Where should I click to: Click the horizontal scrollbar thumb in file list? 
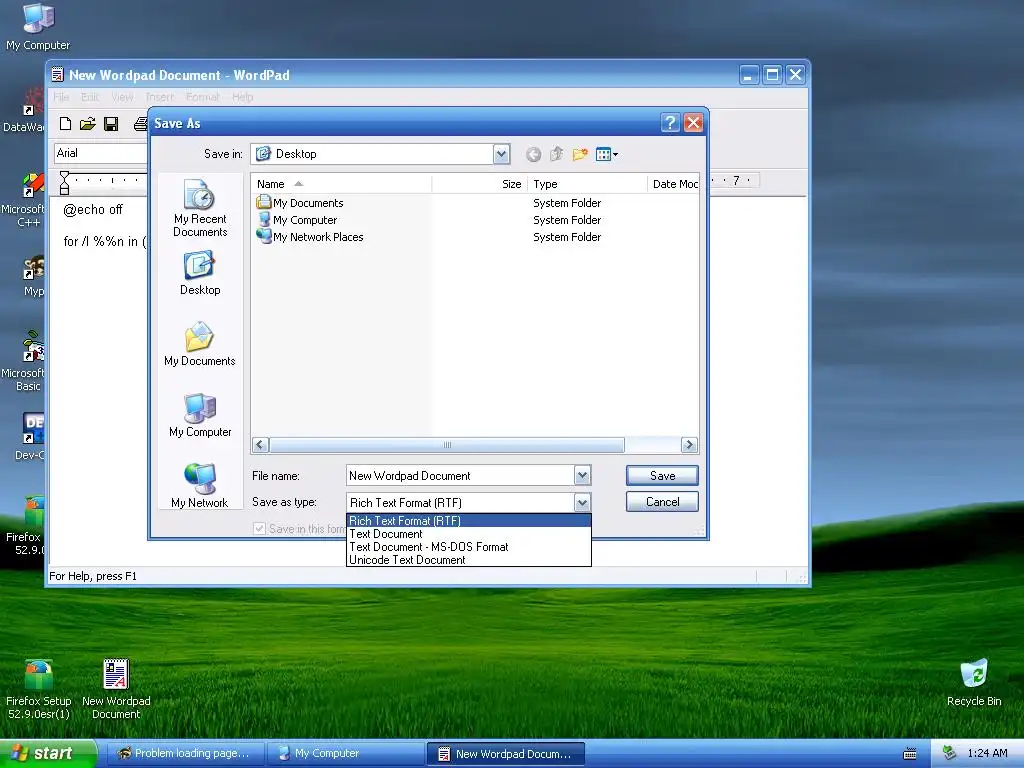point(447,445)
